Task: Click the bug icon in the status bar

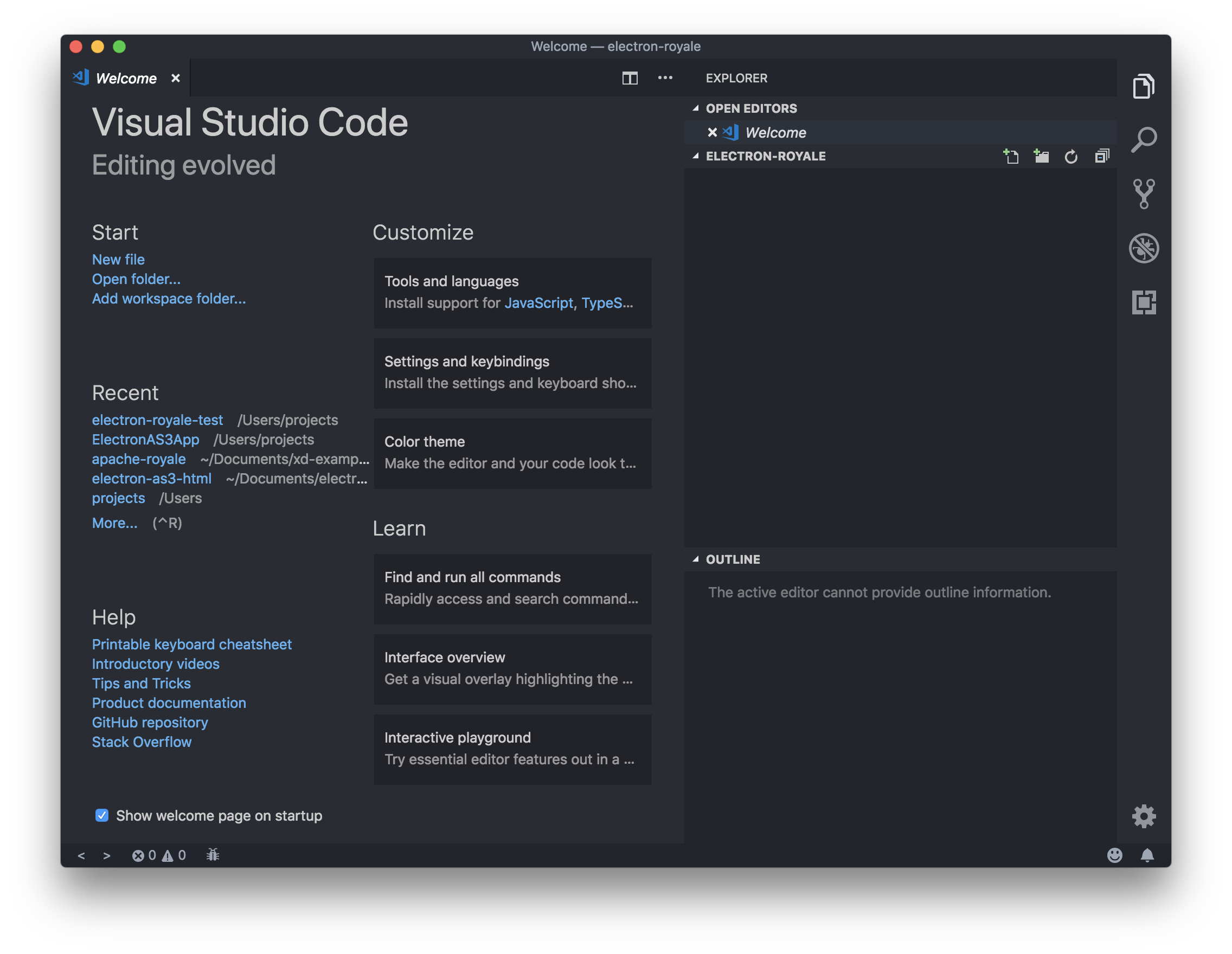Action: coord(213,855)
